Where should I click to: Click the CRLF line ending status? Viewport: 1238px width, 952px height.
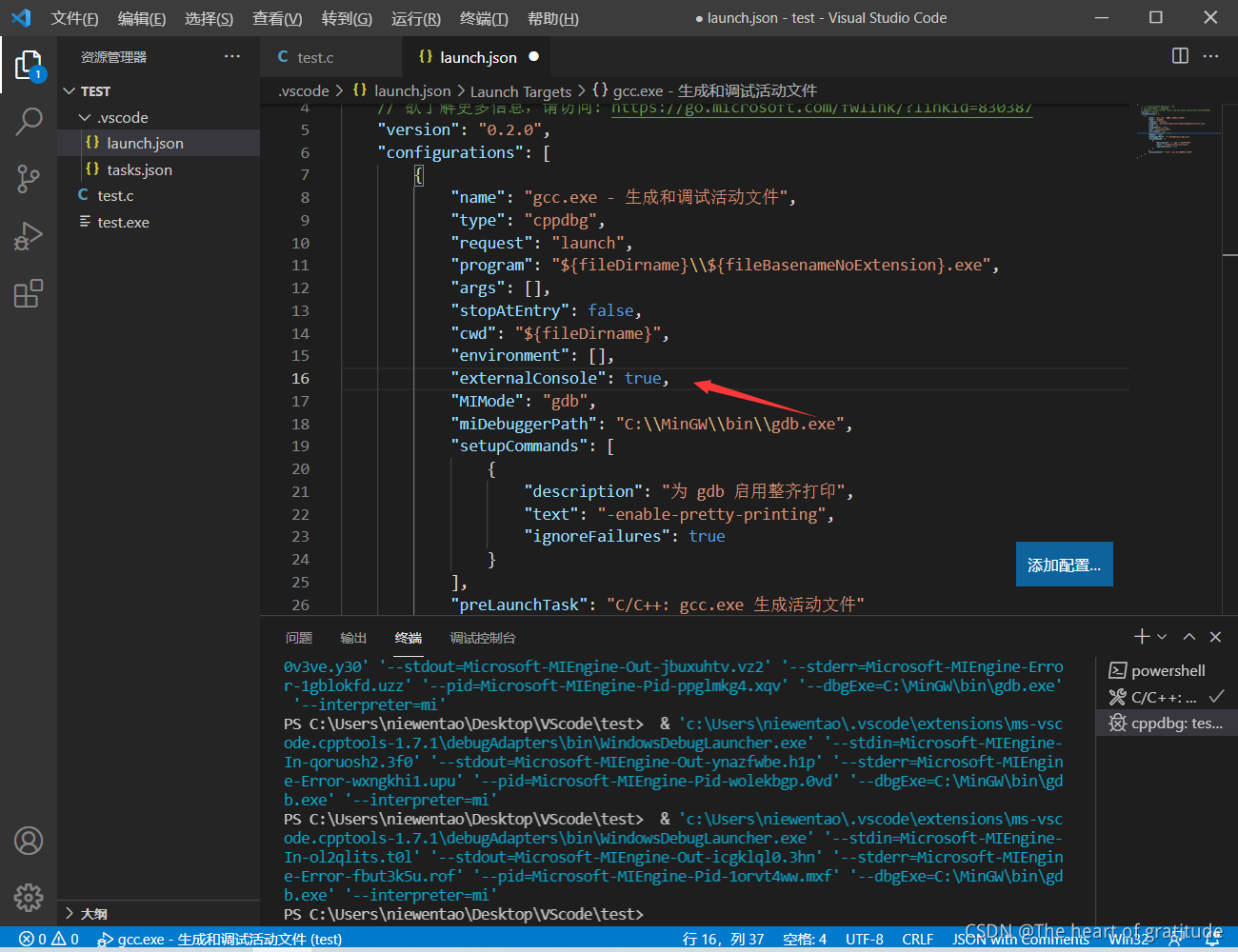(917, 939)
